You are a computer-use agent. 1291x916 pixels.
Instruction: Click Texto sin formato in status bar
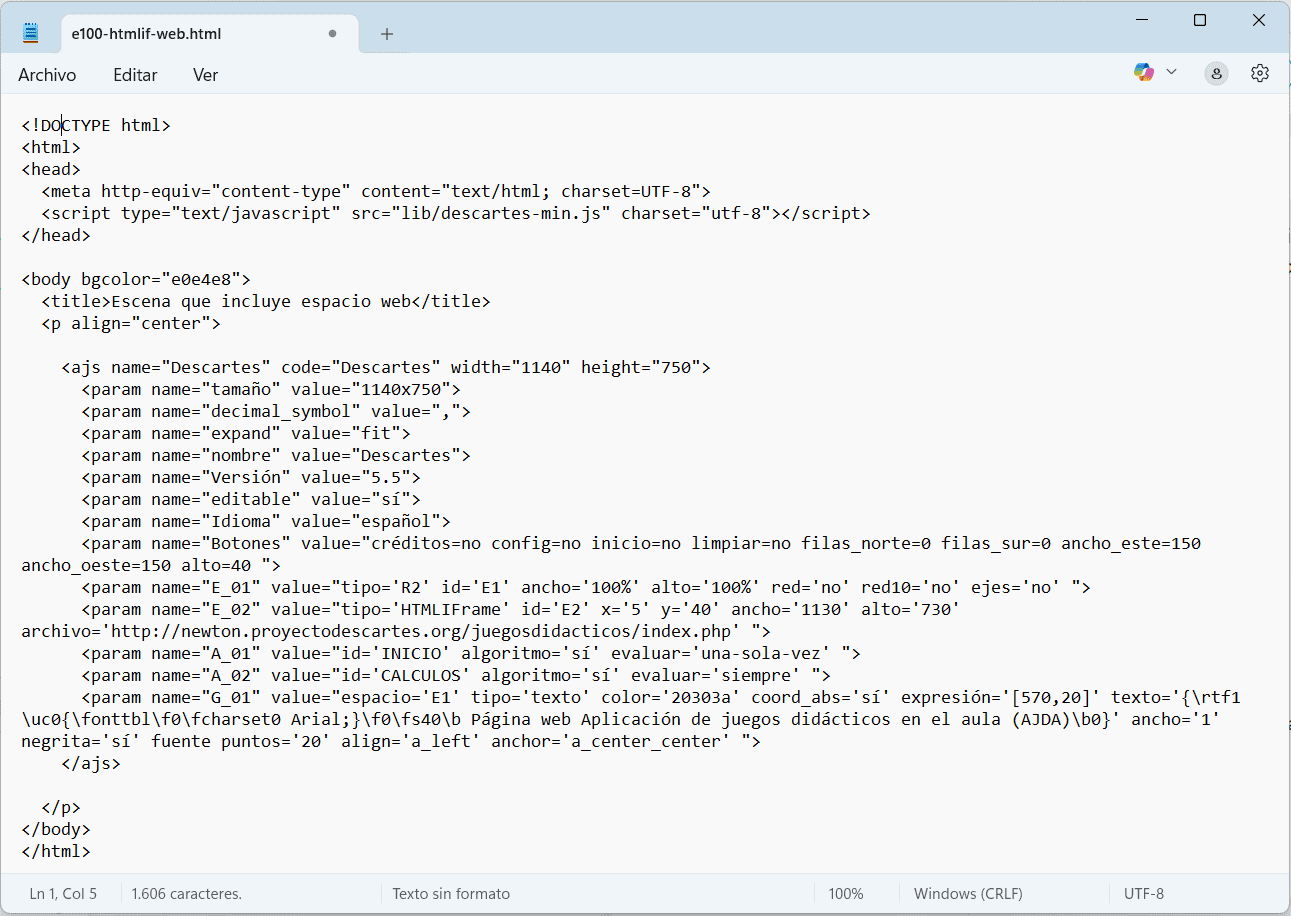coord(451,894)
